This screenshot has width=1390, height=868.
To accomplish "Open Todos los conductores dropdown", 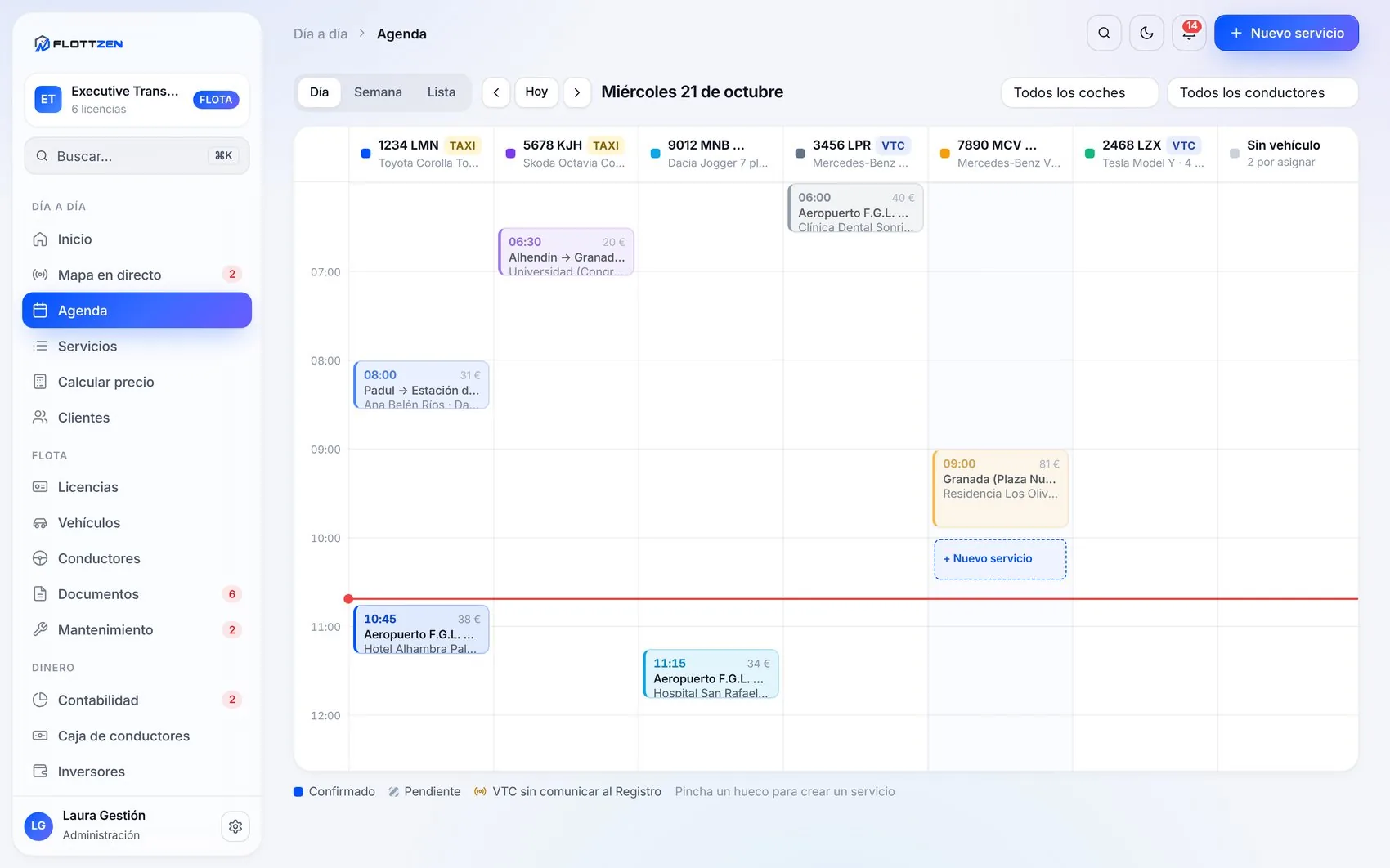I will (x=1262, y=92).
